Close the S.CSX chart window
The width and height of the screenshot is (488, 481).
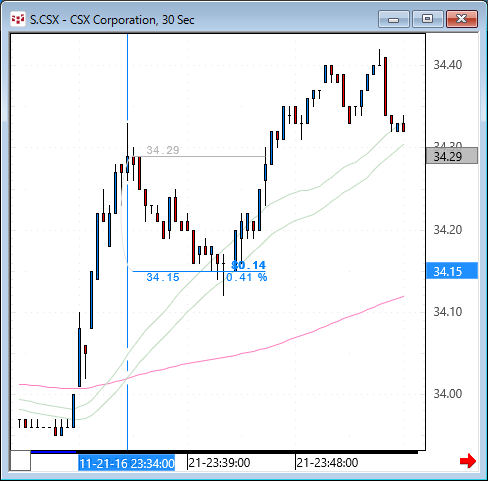pyautogui.click(x=462, y=19)
